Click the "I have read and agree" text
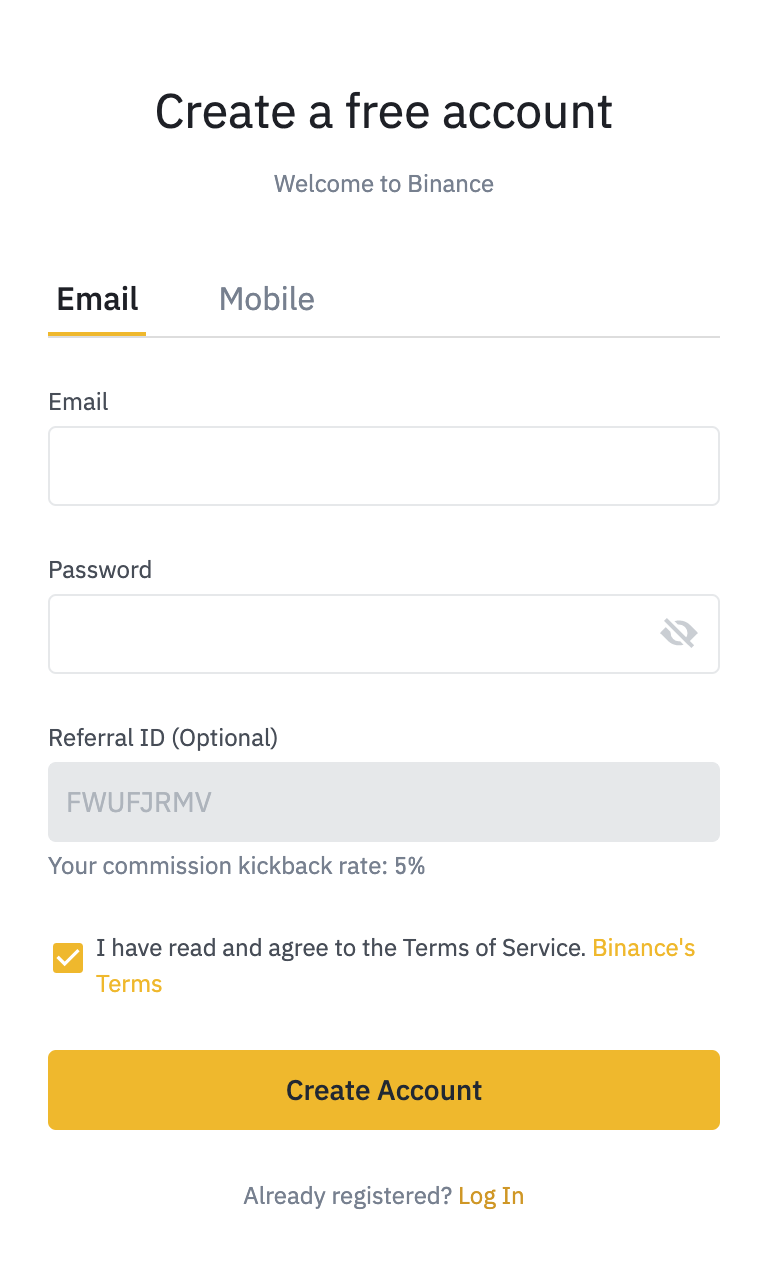The image size is (768, 1288). [x=340, y=948]
